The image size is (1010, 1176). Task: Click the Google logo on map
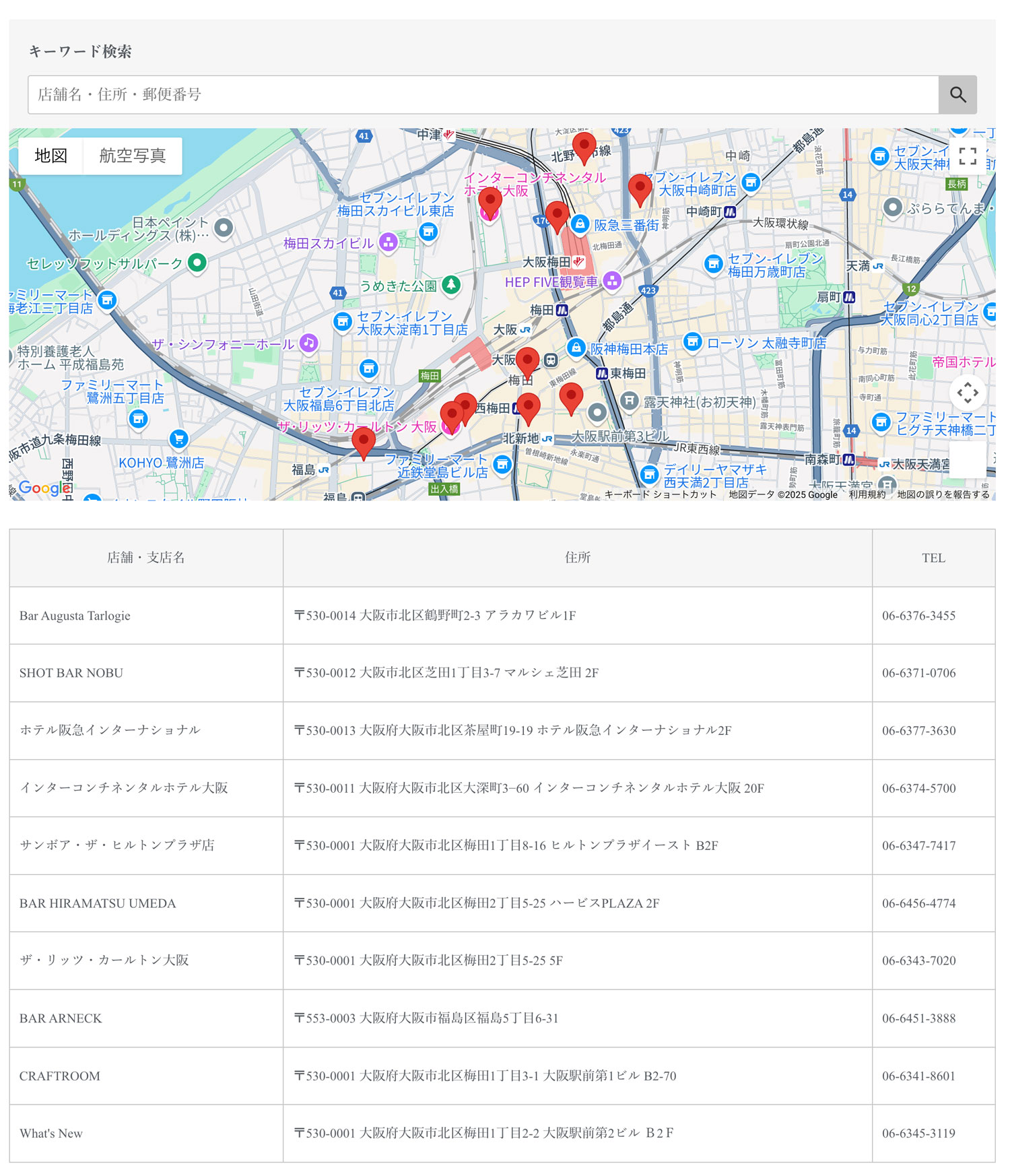(44, 488)
